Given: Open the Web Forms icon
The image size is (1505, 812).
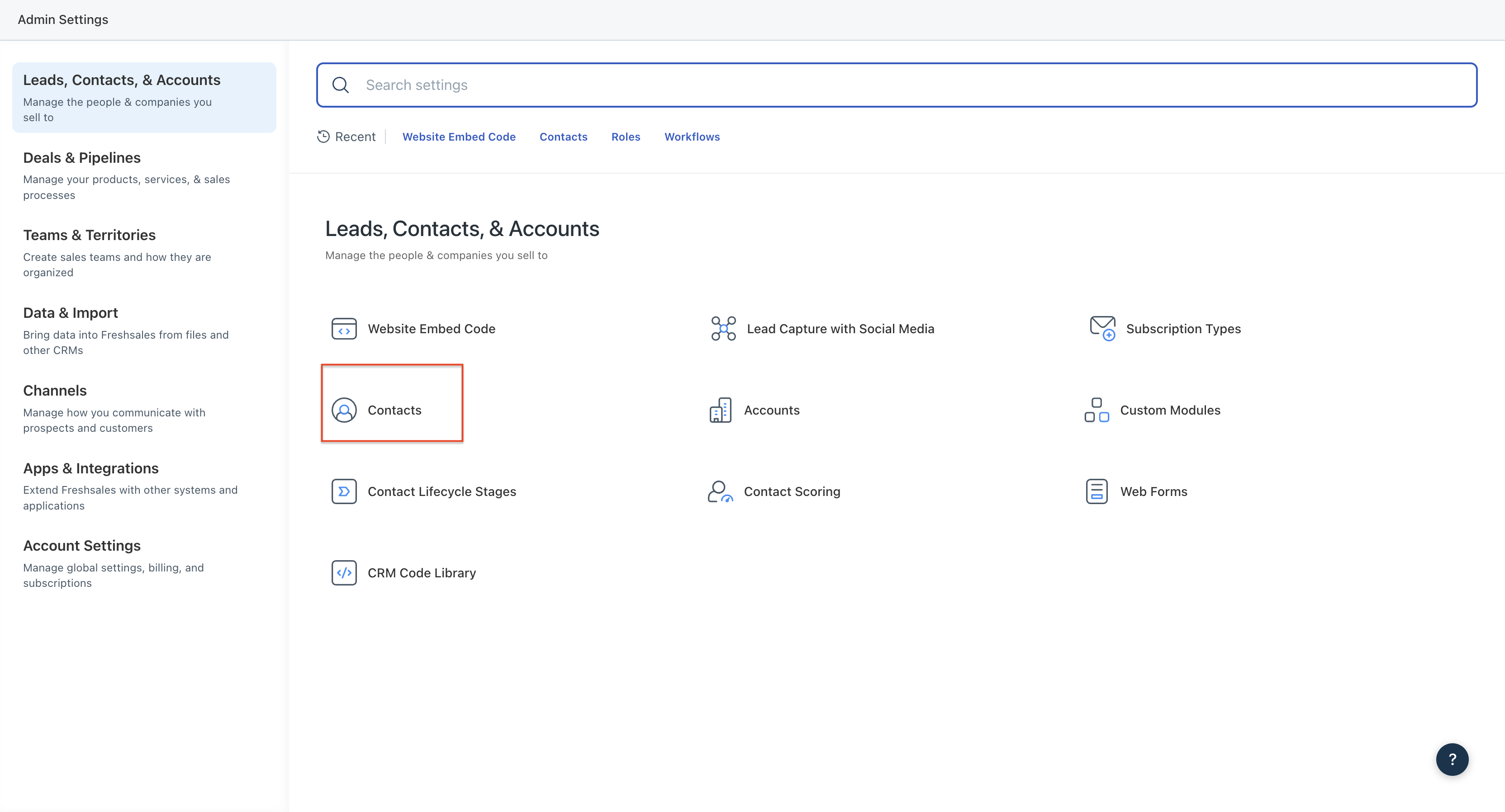Looking at the screenshot, I should tap(1096, 491).
